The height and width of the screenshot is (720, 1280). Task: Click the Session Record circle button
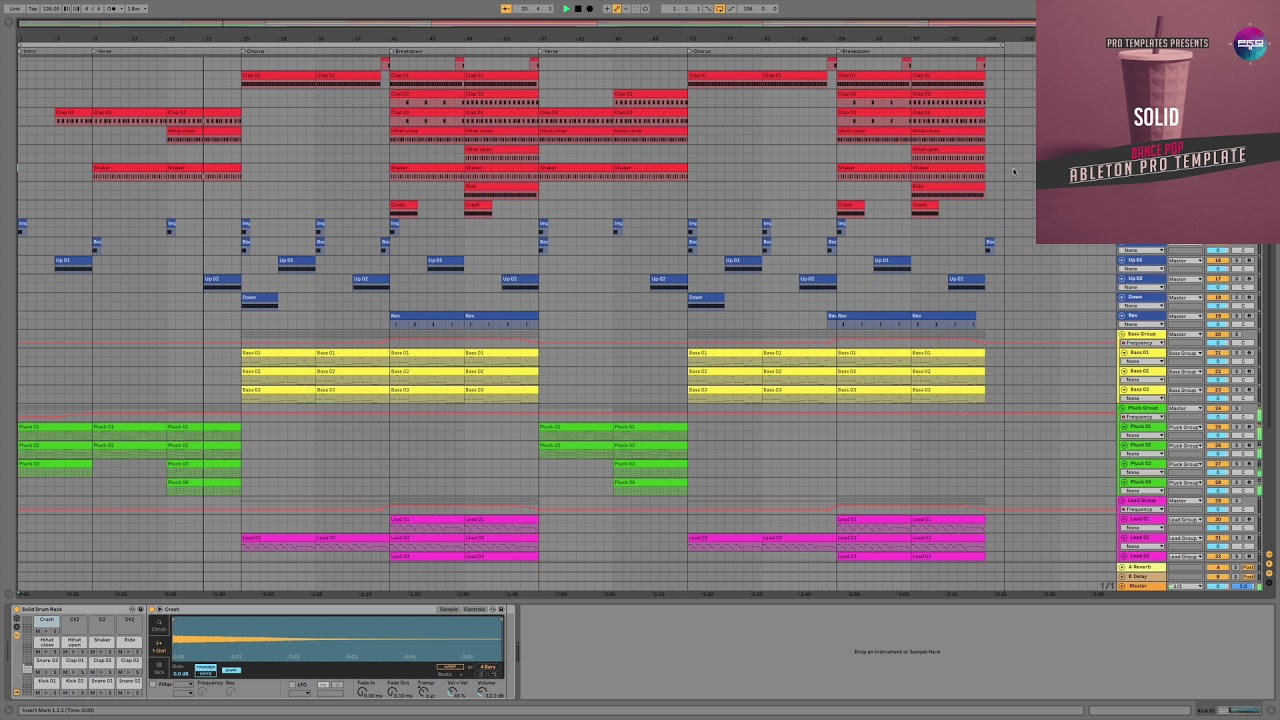click(x=646, y=9)
